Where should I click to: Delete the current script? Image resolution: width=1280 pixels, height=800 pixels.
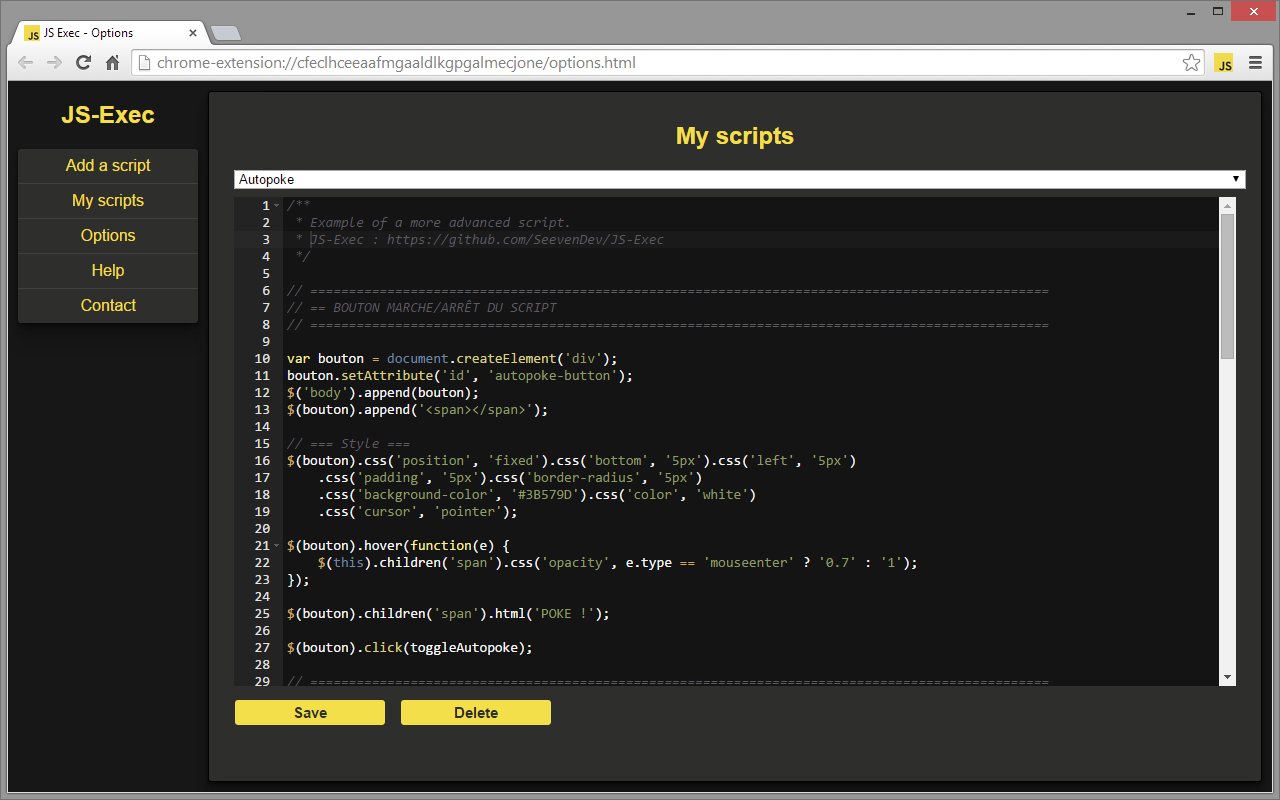(x=476, y=712)
